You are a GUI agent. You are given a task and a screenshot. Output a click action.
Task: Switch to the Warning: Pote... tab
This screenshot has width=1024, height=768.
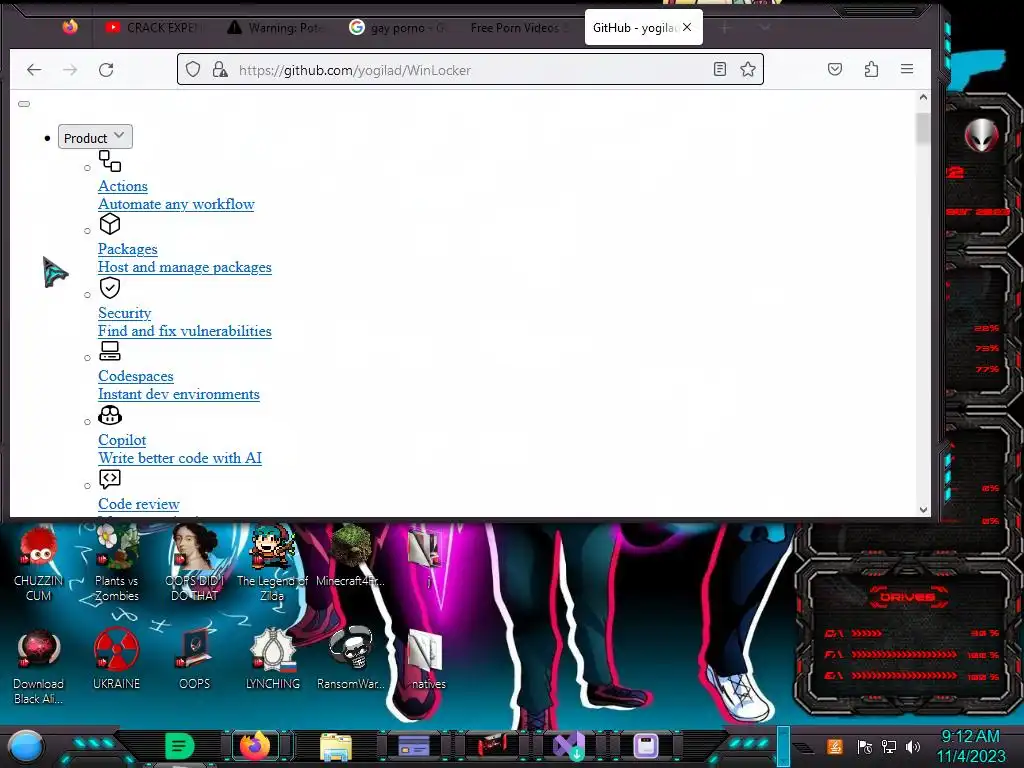276,27
